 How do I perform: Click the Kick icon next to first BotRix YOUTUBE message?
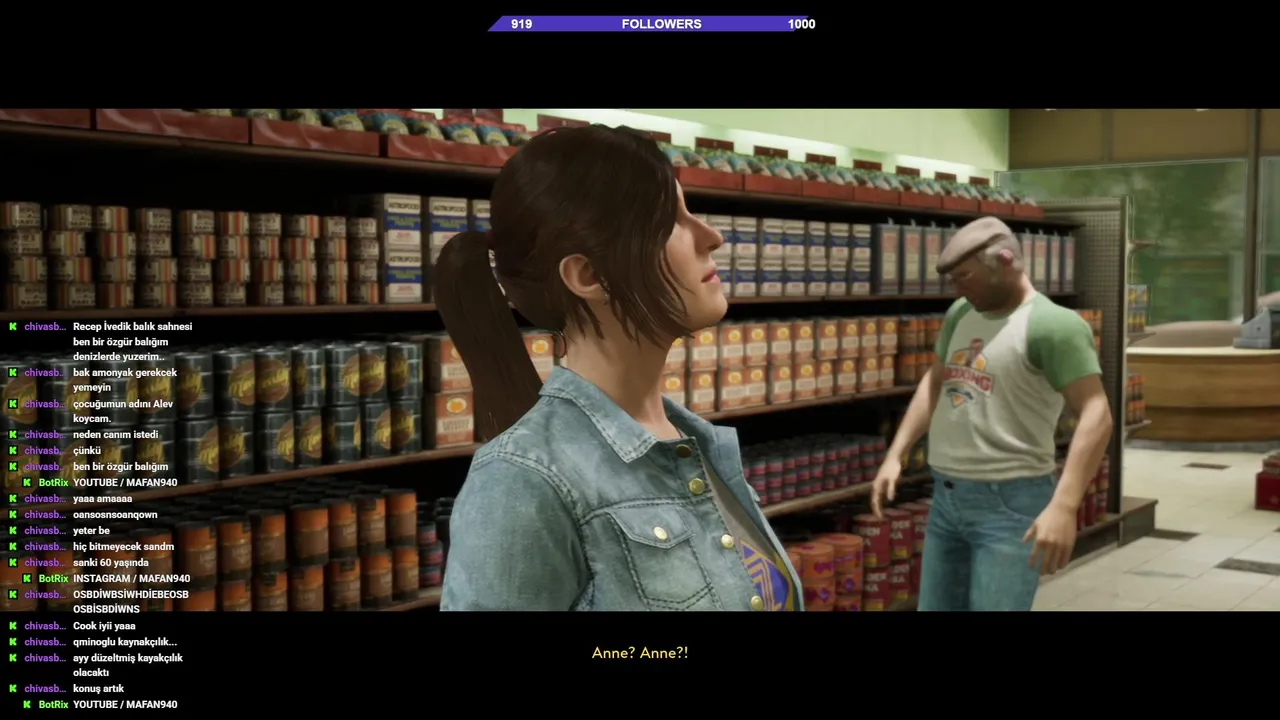coord(27,483)
